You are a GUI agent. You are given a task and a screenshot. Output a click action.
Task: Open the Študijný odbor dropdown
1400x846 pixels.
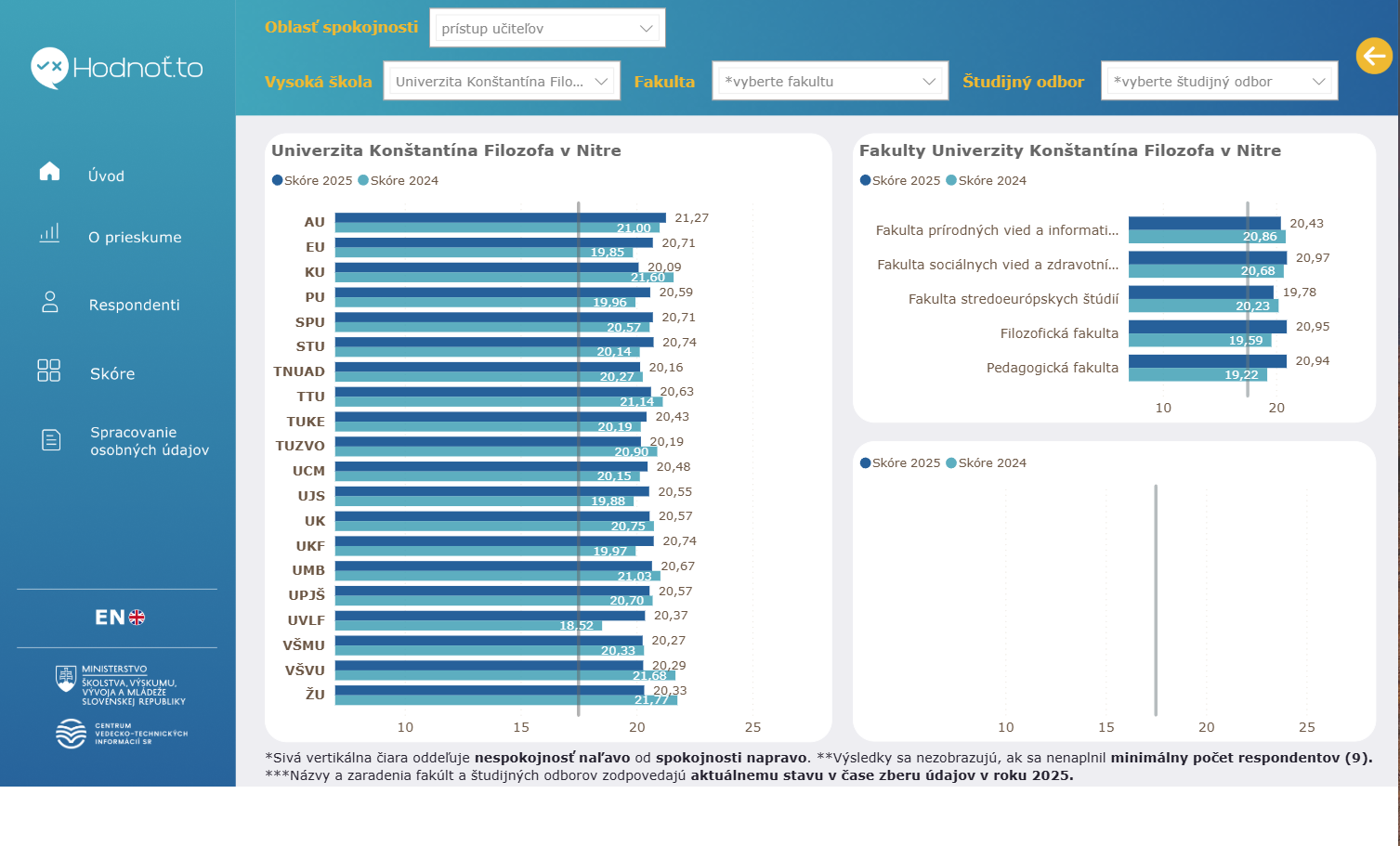click(x=1220, y=82)
